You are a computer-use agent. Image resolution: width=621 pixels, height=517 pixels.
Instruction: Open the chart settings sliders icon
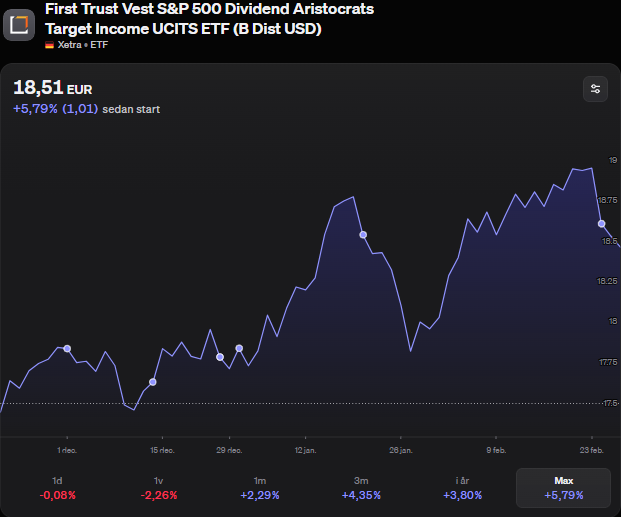pyautogui.click(x=595, y=89)
